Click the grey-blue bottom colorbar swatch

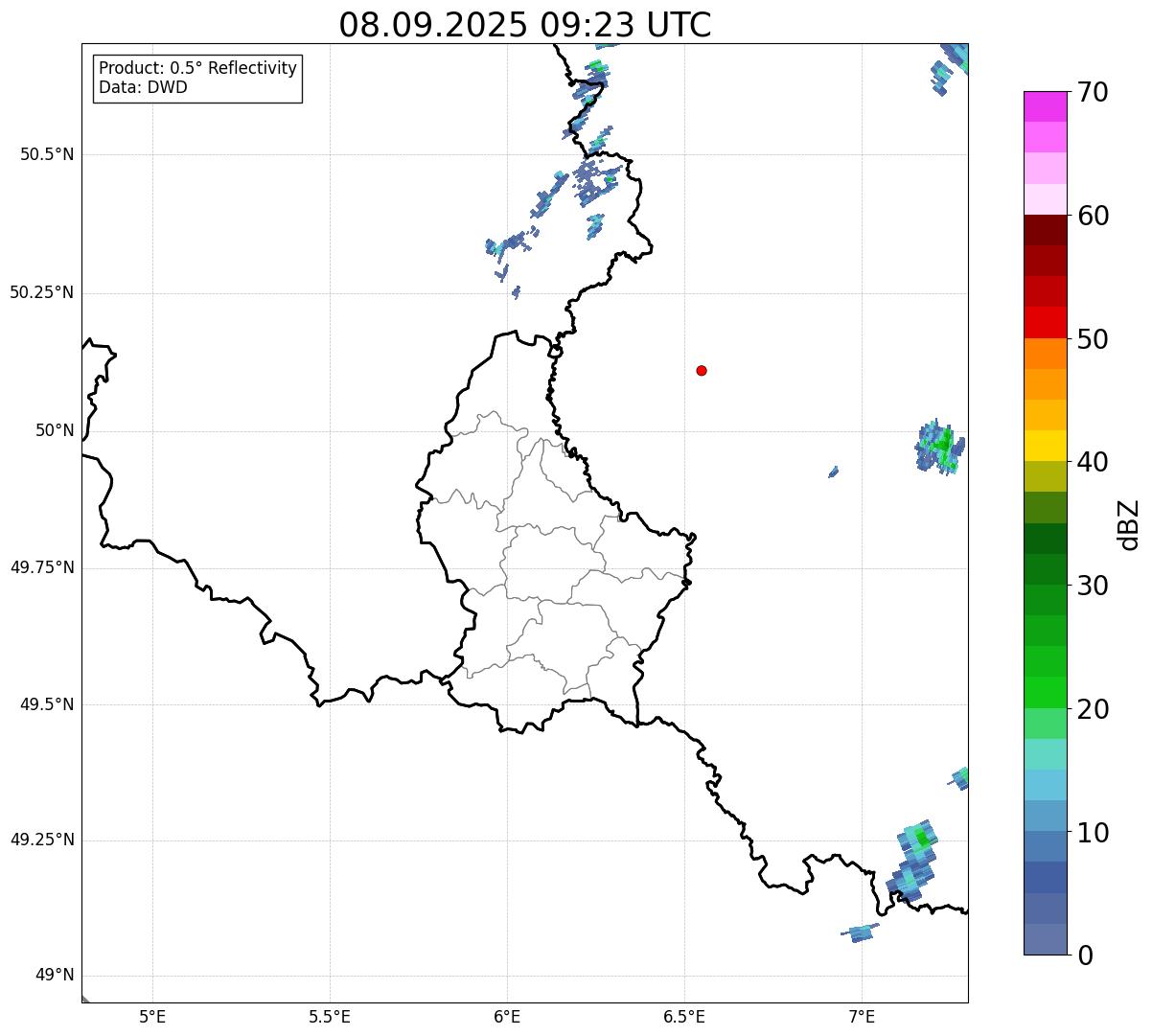[x=1045, y=939]
